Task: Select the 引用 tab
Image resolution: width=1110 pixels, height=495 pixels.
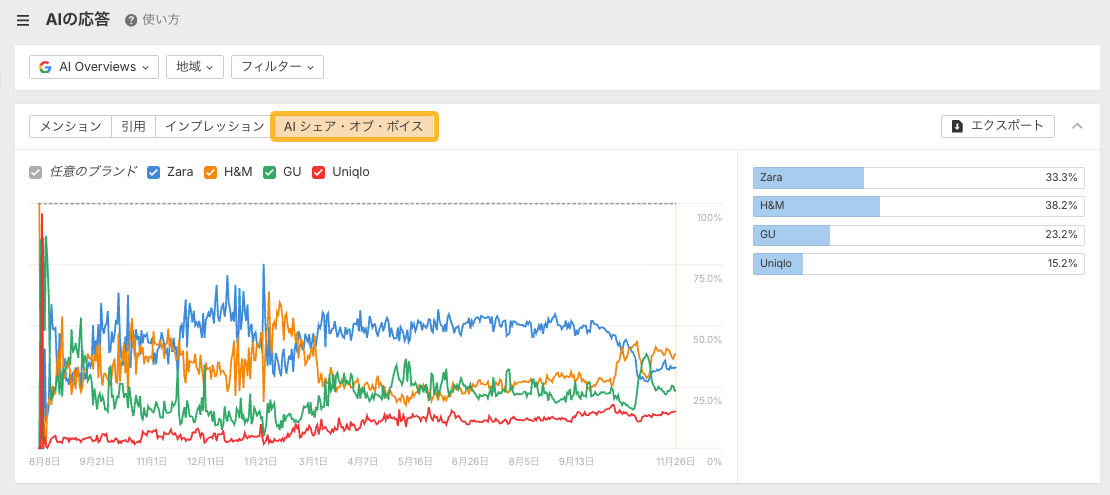Action: (133, 126)
